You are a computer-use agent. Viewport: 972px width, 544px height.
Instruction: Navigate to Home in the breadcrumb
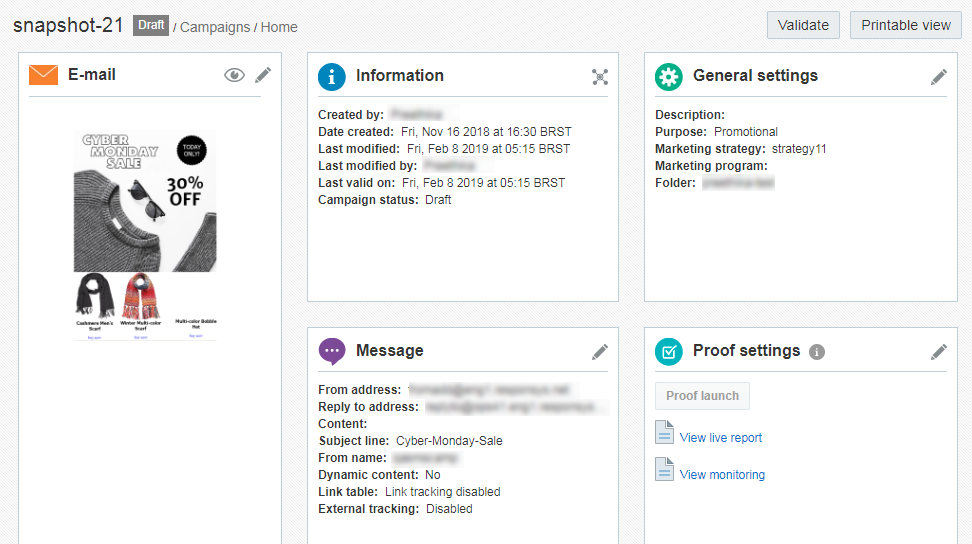[279, 27]
